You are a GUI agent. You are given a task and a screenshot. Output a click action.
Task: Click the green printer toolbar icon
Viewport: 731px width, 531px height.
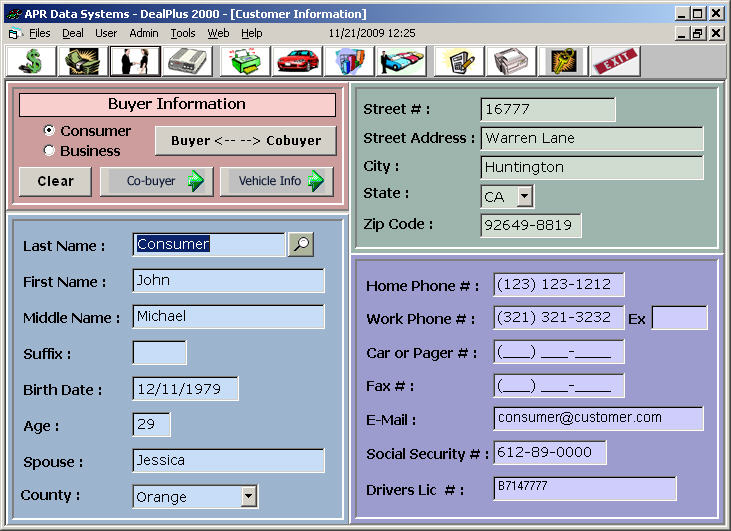245,61
